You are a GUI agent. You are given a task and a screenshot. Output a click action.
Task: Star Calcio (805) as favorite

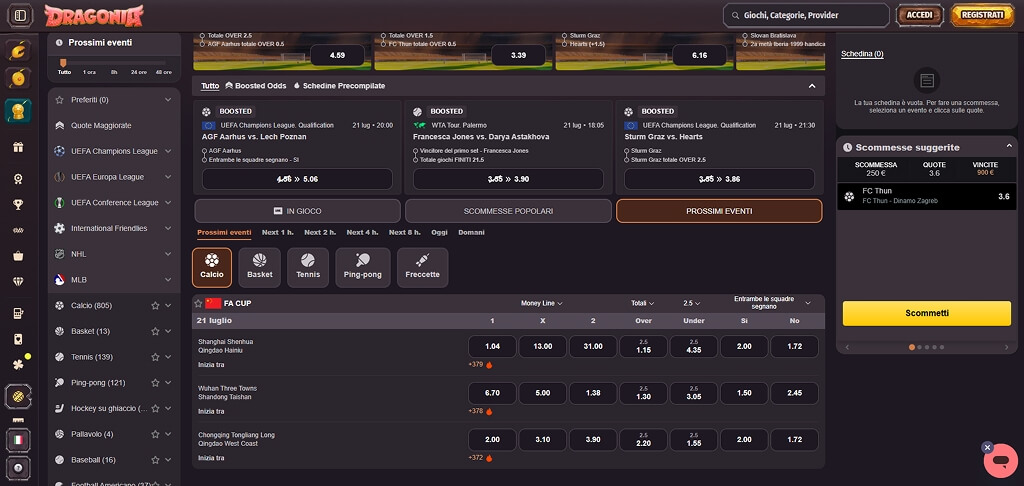pos(155,305)
